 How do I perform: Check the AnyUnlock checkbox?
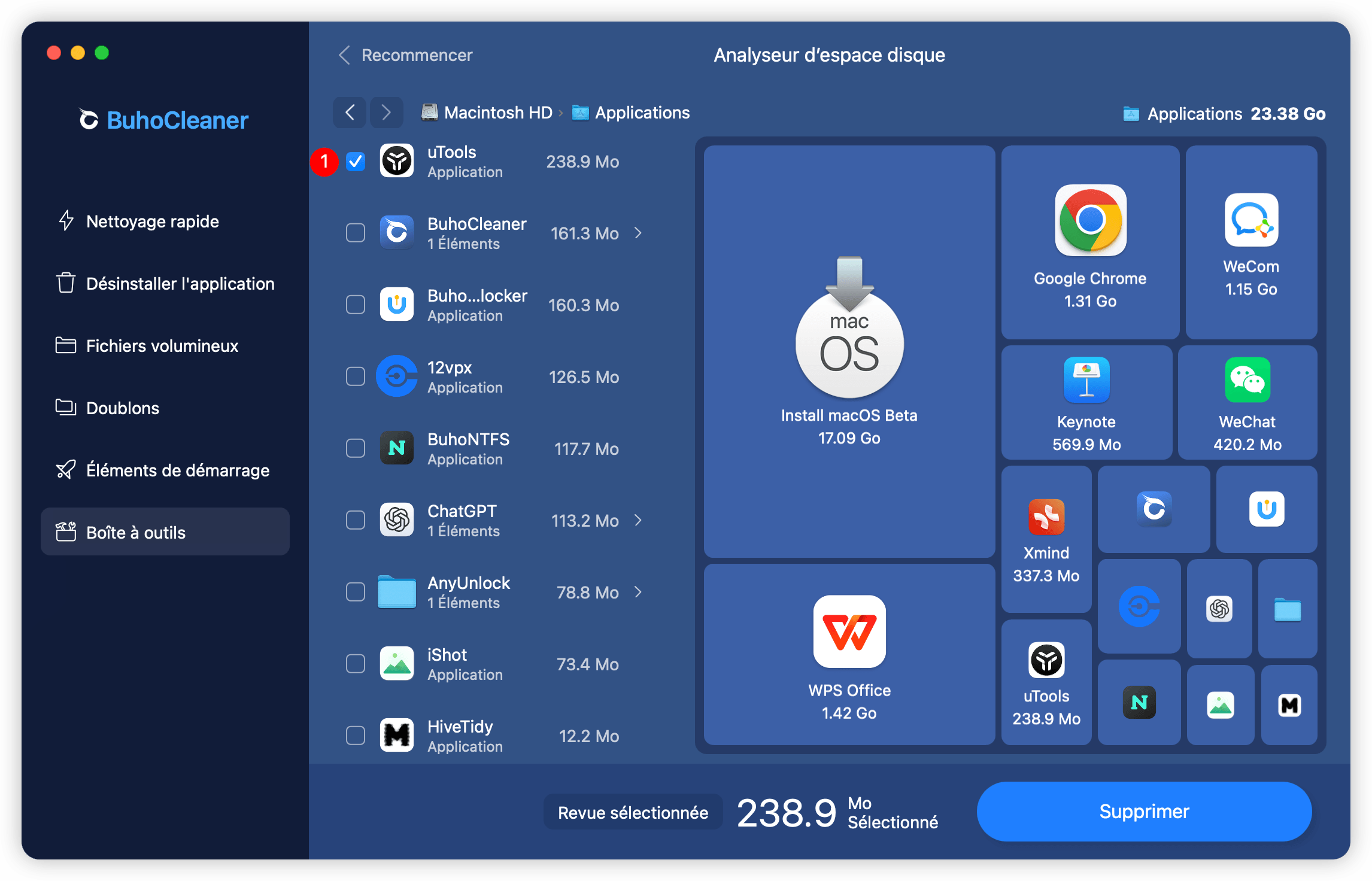[x=356, y=592]
